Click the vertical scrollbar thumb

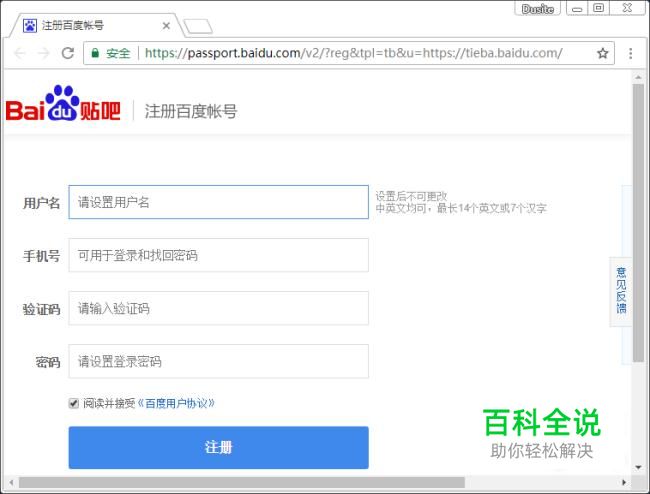tap(638, 223)
